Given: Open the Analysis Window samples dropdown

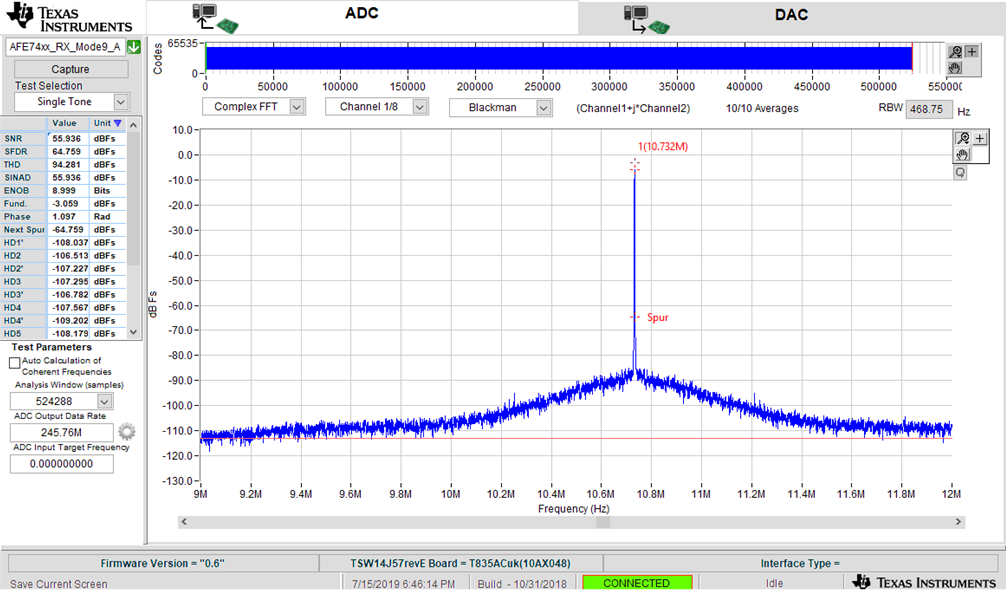Looking at the screenshot, I should click(105, 401).
